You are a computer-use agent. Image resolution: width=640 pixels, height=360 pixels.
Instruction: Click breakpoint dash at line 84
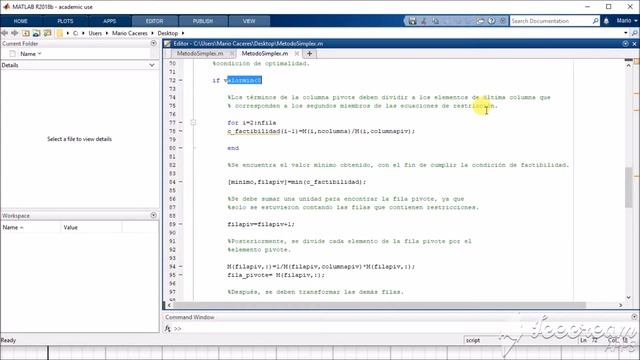coord(181,182)
